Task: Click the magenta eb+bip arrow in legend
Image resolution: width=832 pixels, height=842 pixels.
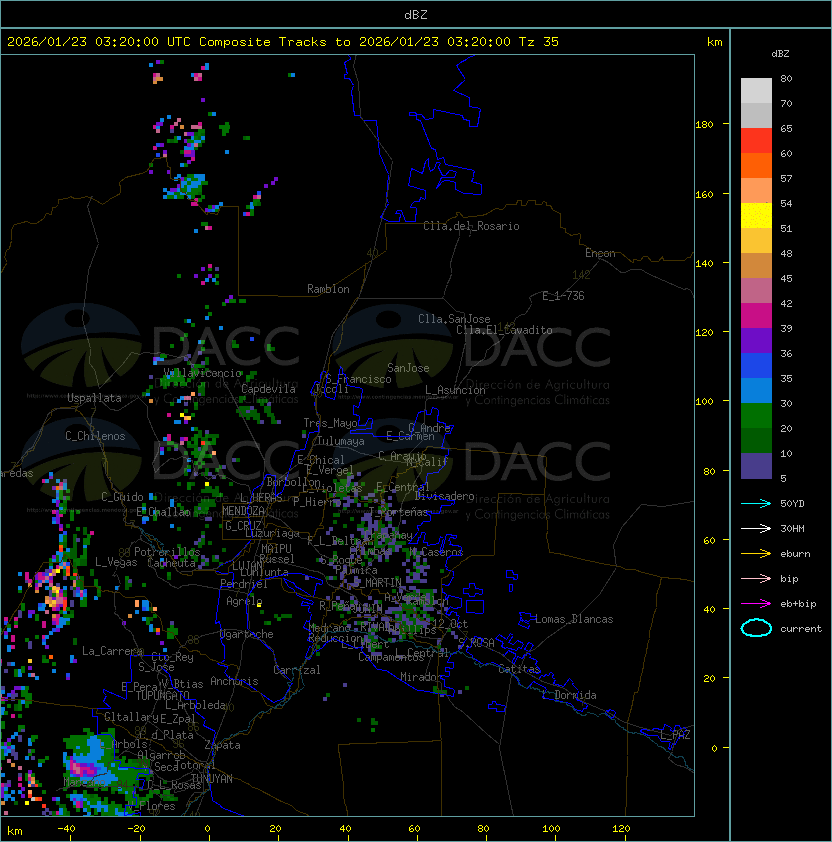Action: pyautogui.click(x=756, y=604)
